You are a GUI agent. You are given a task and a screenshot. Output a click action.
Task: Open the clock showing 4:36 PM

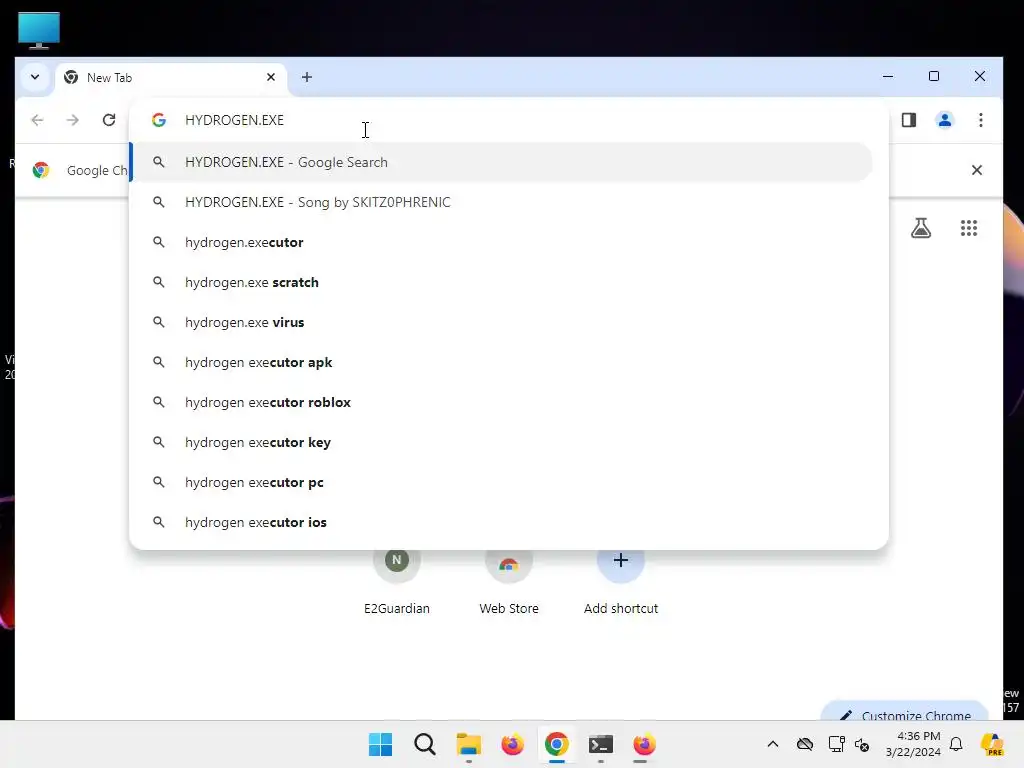tap(913, 744)
